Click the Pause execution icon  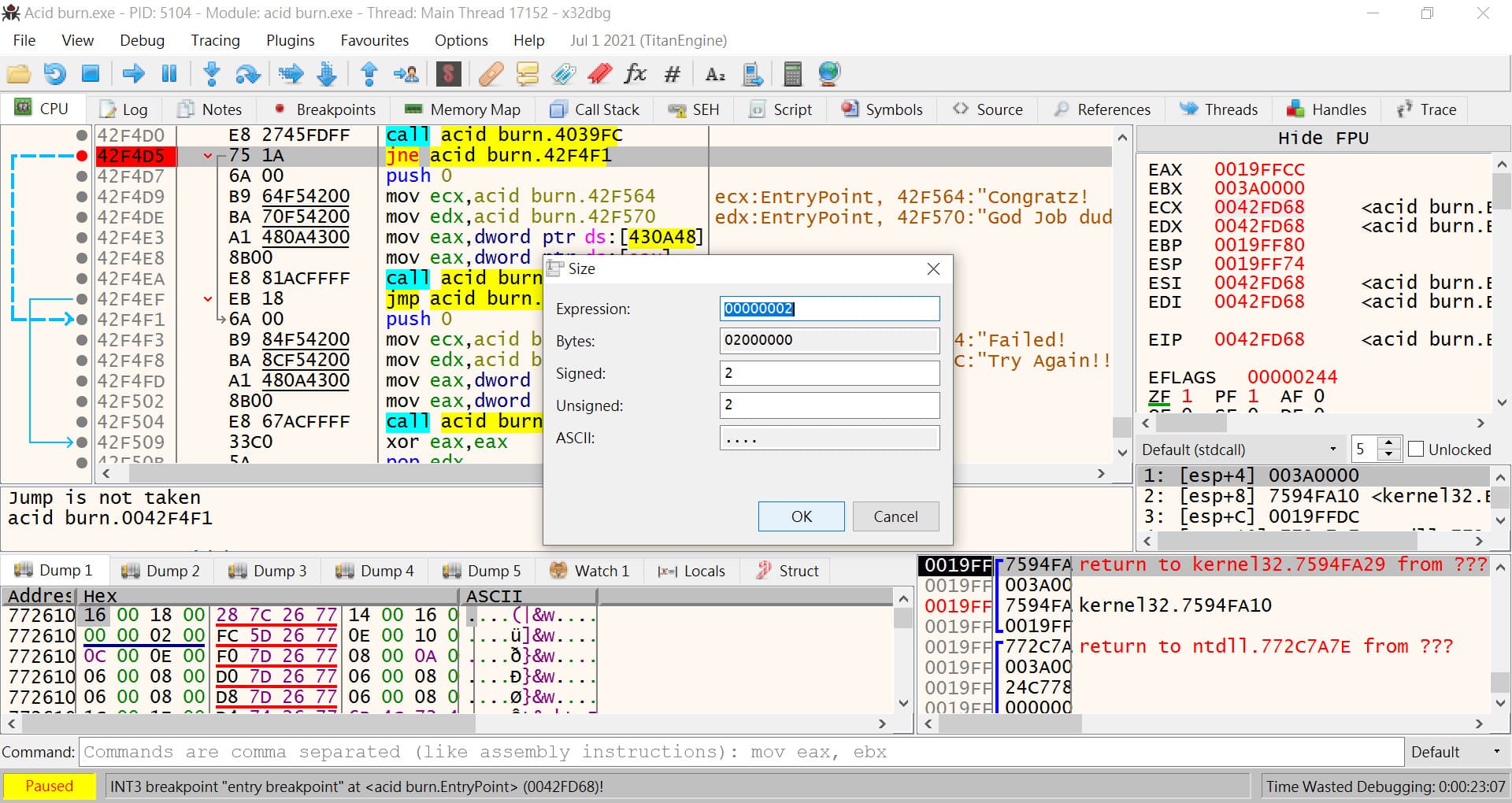169,74
